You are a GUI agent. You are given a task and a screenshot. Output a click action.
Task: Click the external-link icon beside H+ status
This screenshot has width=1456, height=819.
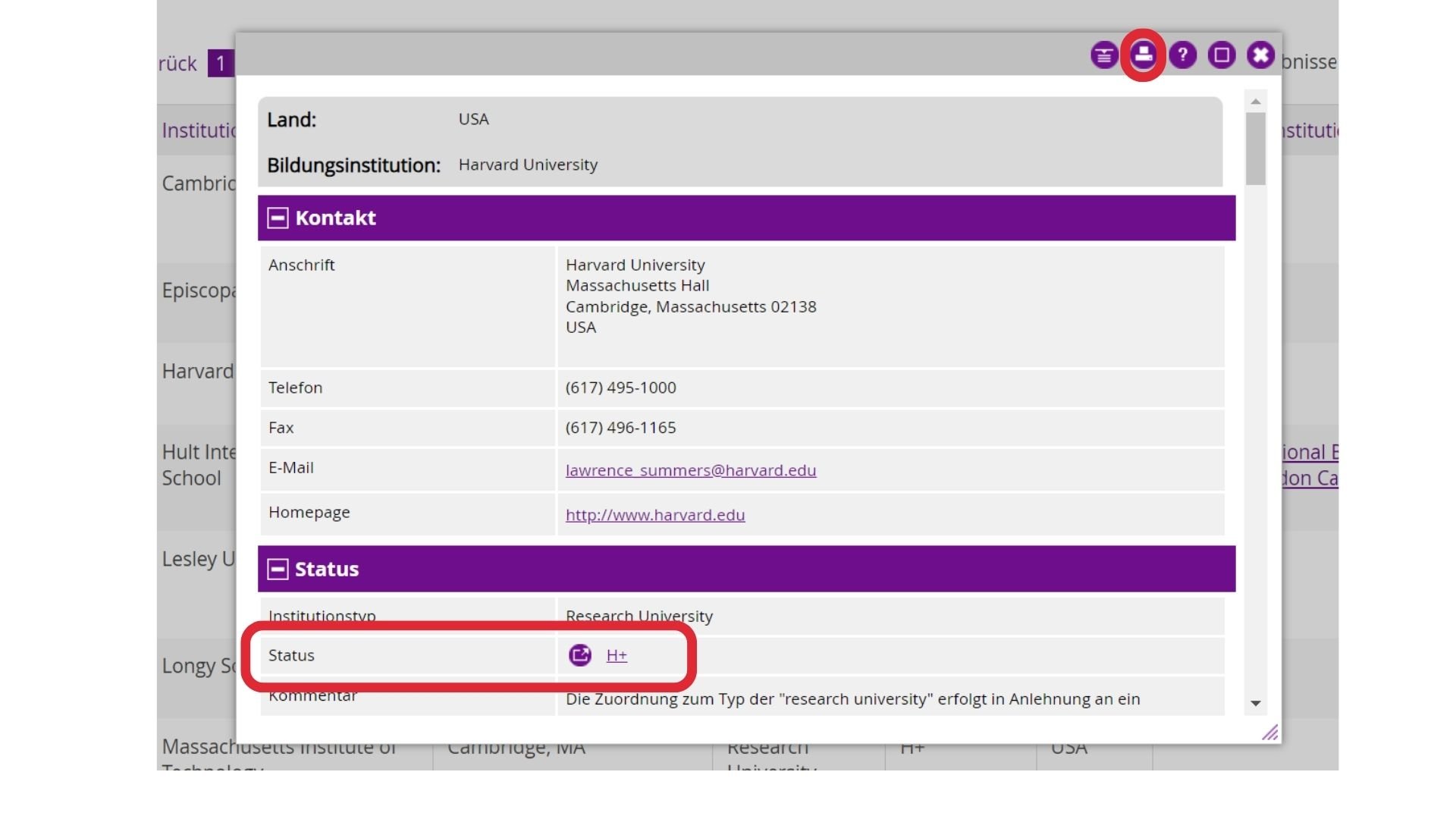click(580, 654)
